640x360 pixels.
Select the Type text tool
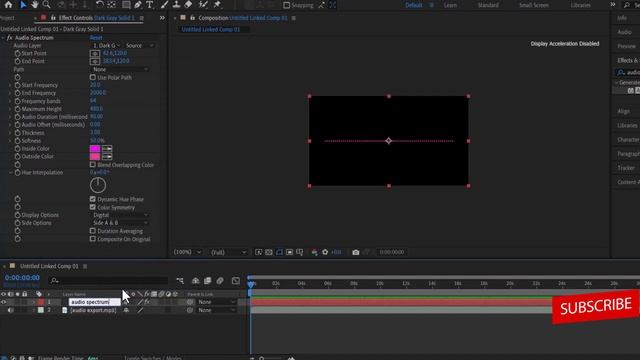coord(150,5)
